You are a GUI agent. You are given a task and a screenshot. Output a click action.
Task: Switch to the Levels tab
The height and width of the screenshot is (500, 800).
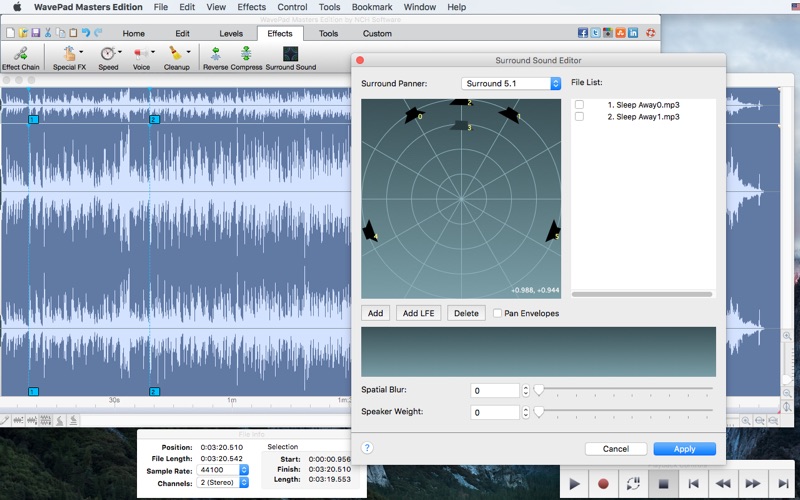point(231,33)
